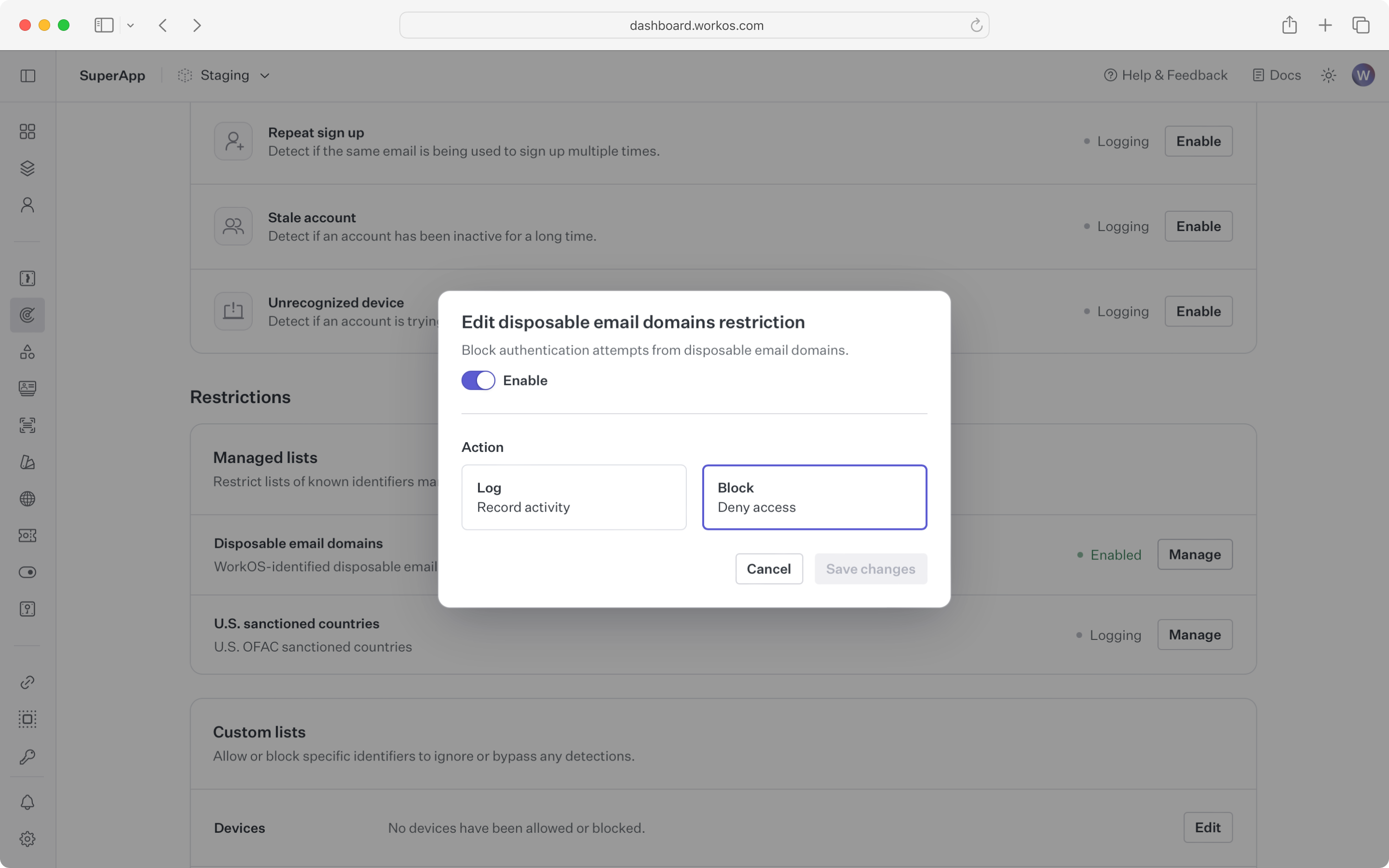Collapse the dashboard sidebar panel icon
The height and width of the screenshot is (868, 1389).
coord(27,76)
